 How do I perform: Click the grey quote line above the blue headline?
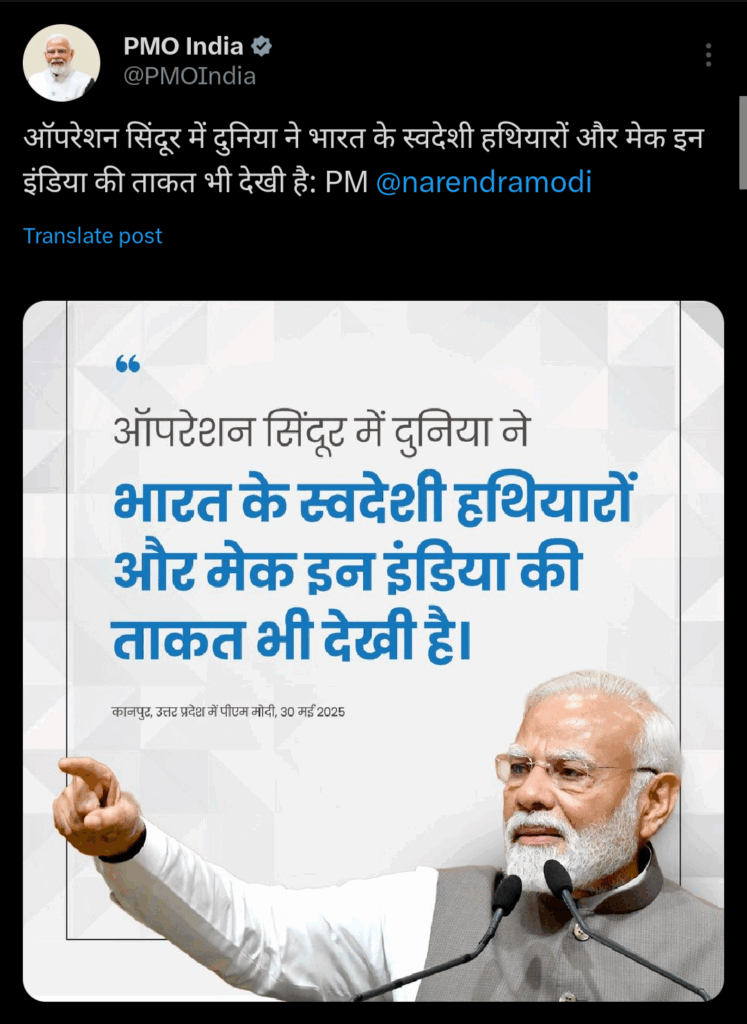[x=321, y=432]
